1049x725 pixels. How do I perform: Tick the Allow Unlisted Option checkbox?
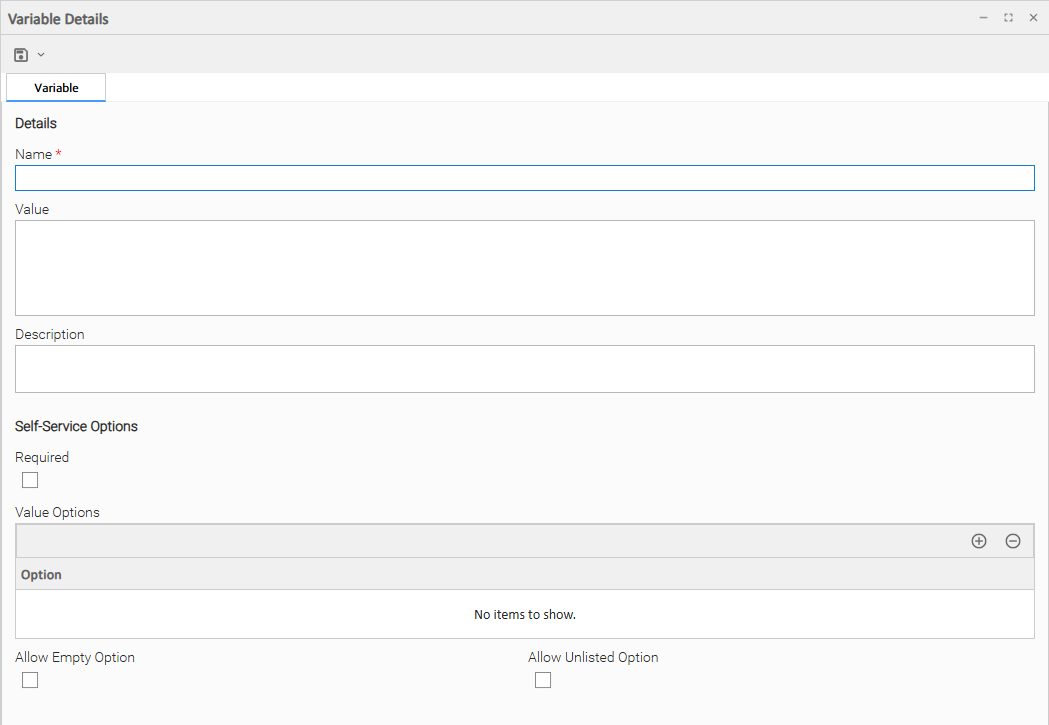point(543,680)
